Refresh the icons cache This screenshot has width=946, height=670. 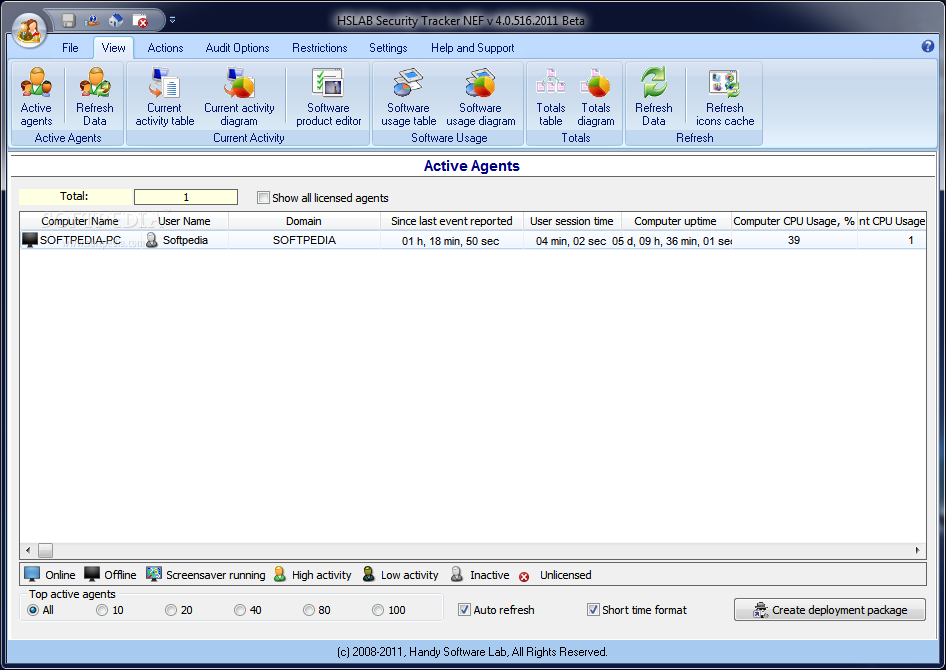coord(725,96)
